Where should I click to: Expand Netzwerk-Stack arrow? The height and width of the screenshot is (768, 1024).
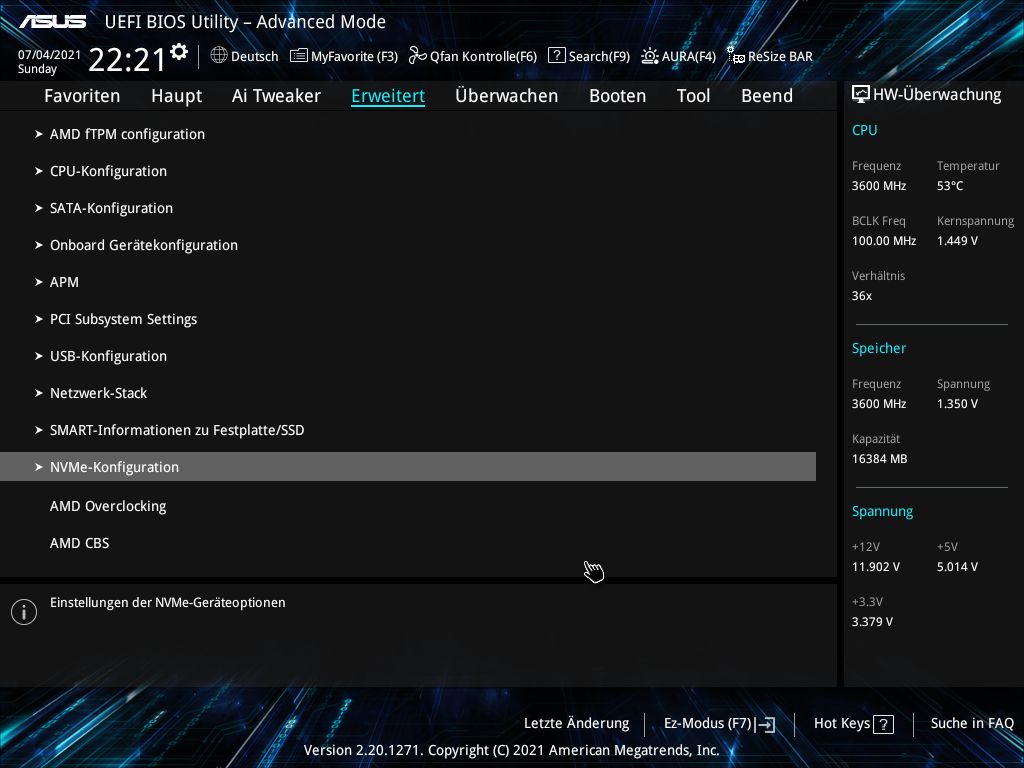point(39,393)
